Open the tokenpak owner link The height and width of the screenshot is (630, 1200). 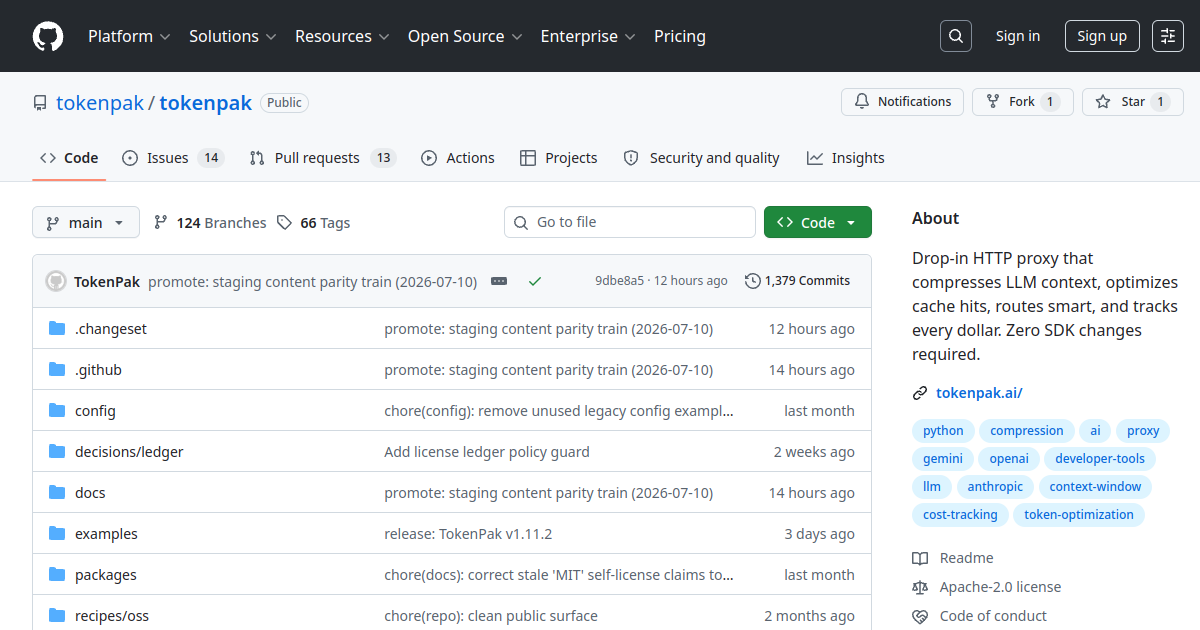[x=100, y=103]
